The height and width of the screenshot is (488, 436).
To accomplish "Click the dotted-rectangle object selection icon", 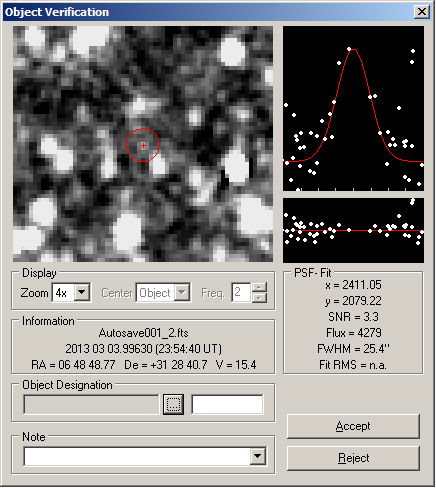I will tap(173, 405).
